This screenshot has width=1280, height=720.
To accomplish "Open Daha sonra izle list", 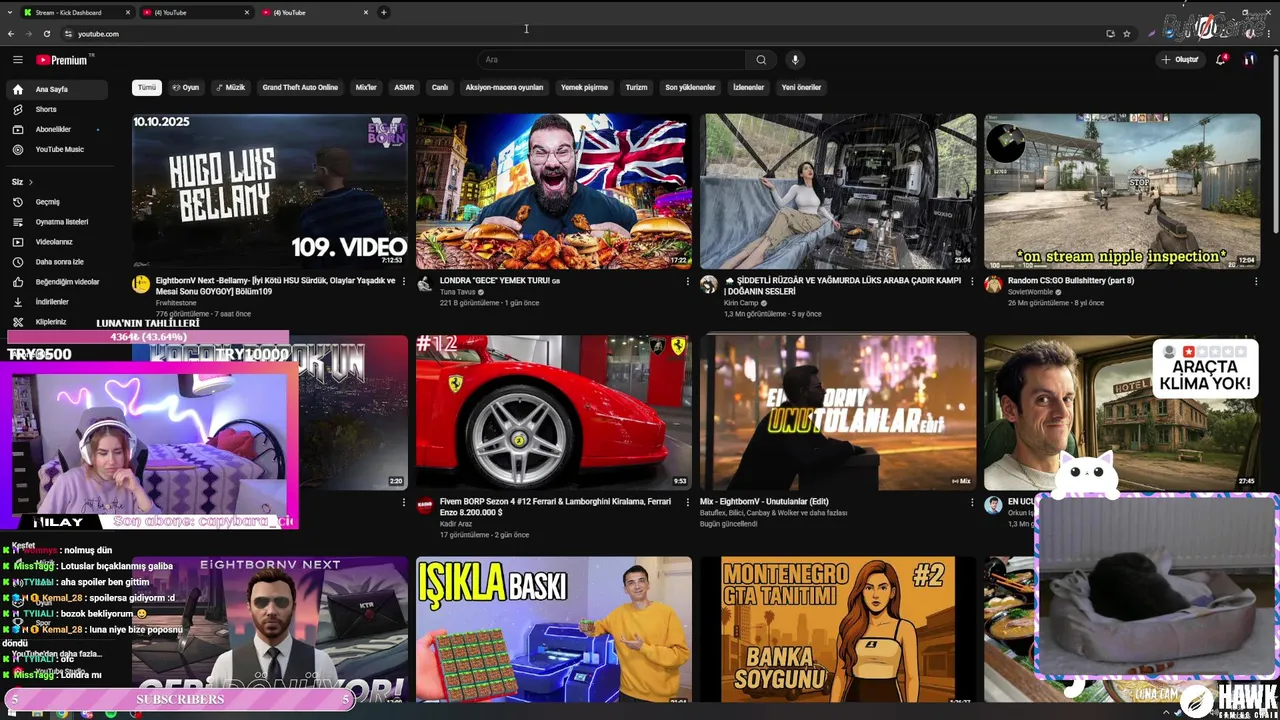I will click(59, 262).
